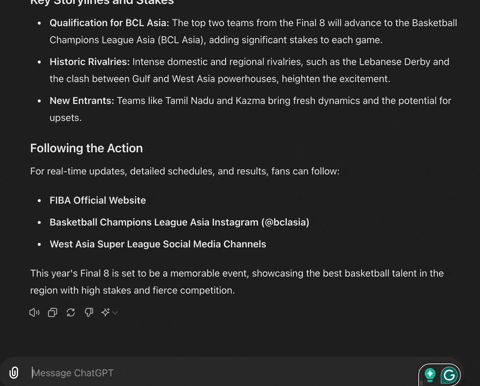
Task: Open the Grammarly G button
Action: 449,375
